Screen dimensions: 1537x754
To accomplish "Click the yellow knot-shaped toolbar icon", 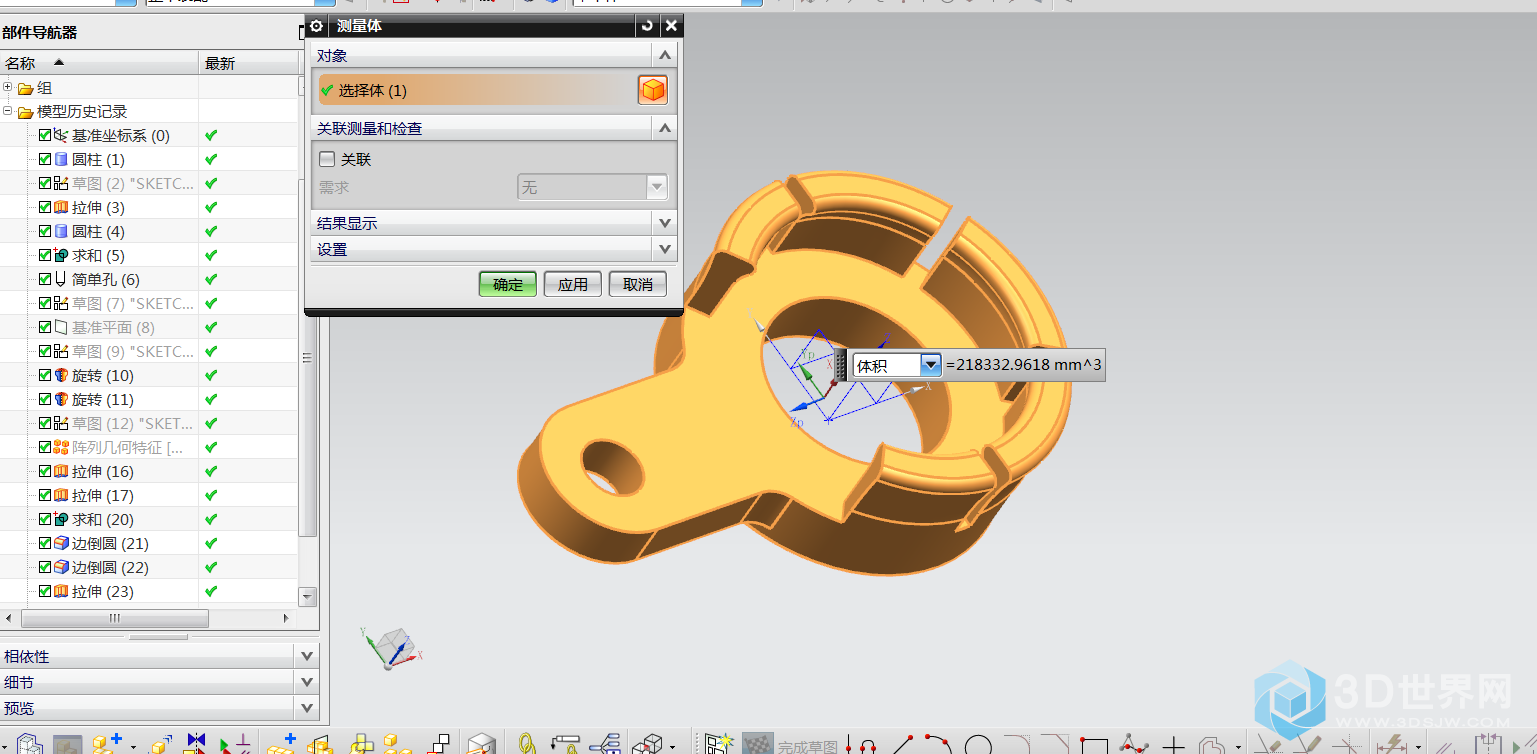I will 526,744.
